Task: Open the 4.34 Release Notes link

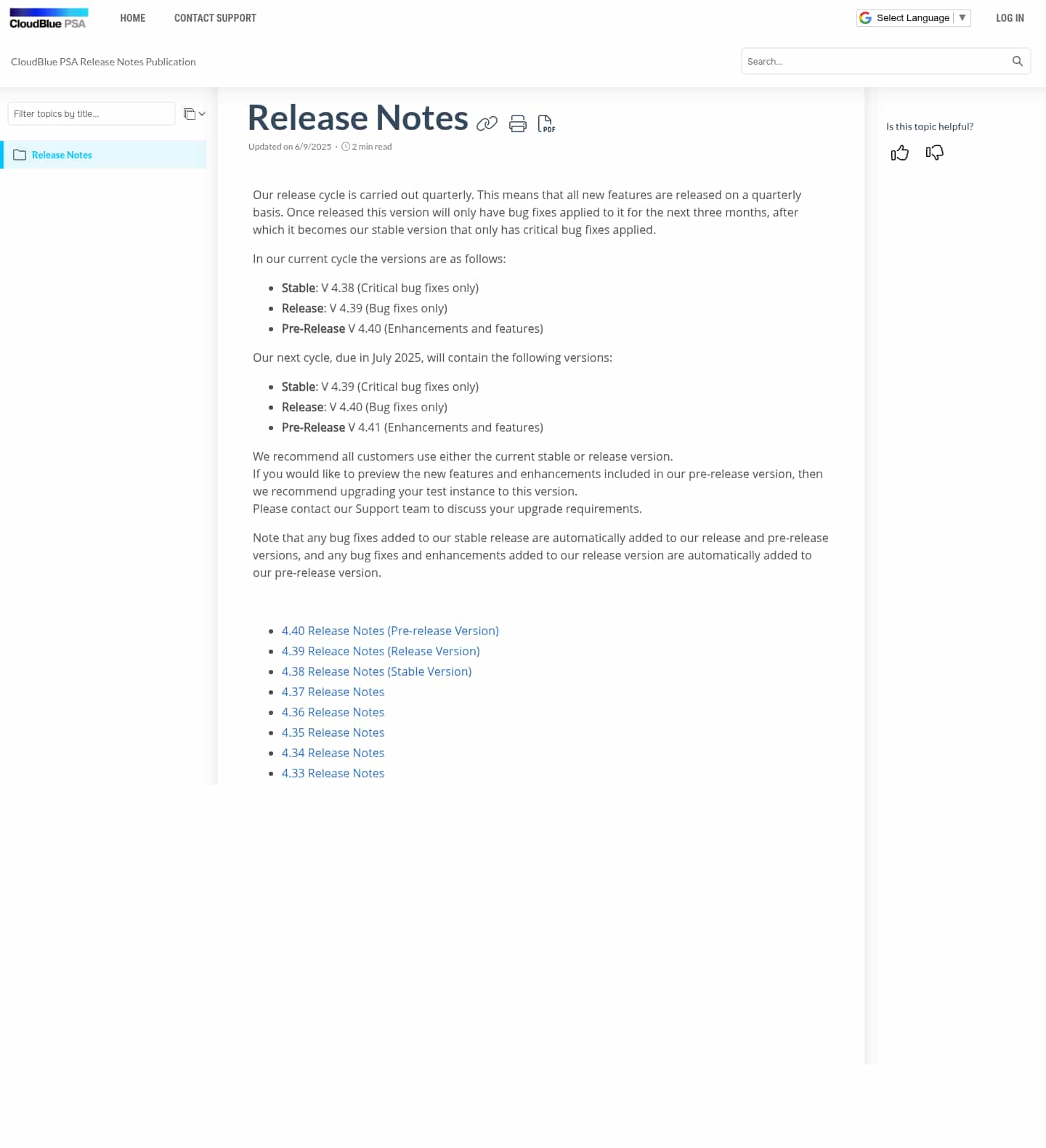Action: pos(333,753)
